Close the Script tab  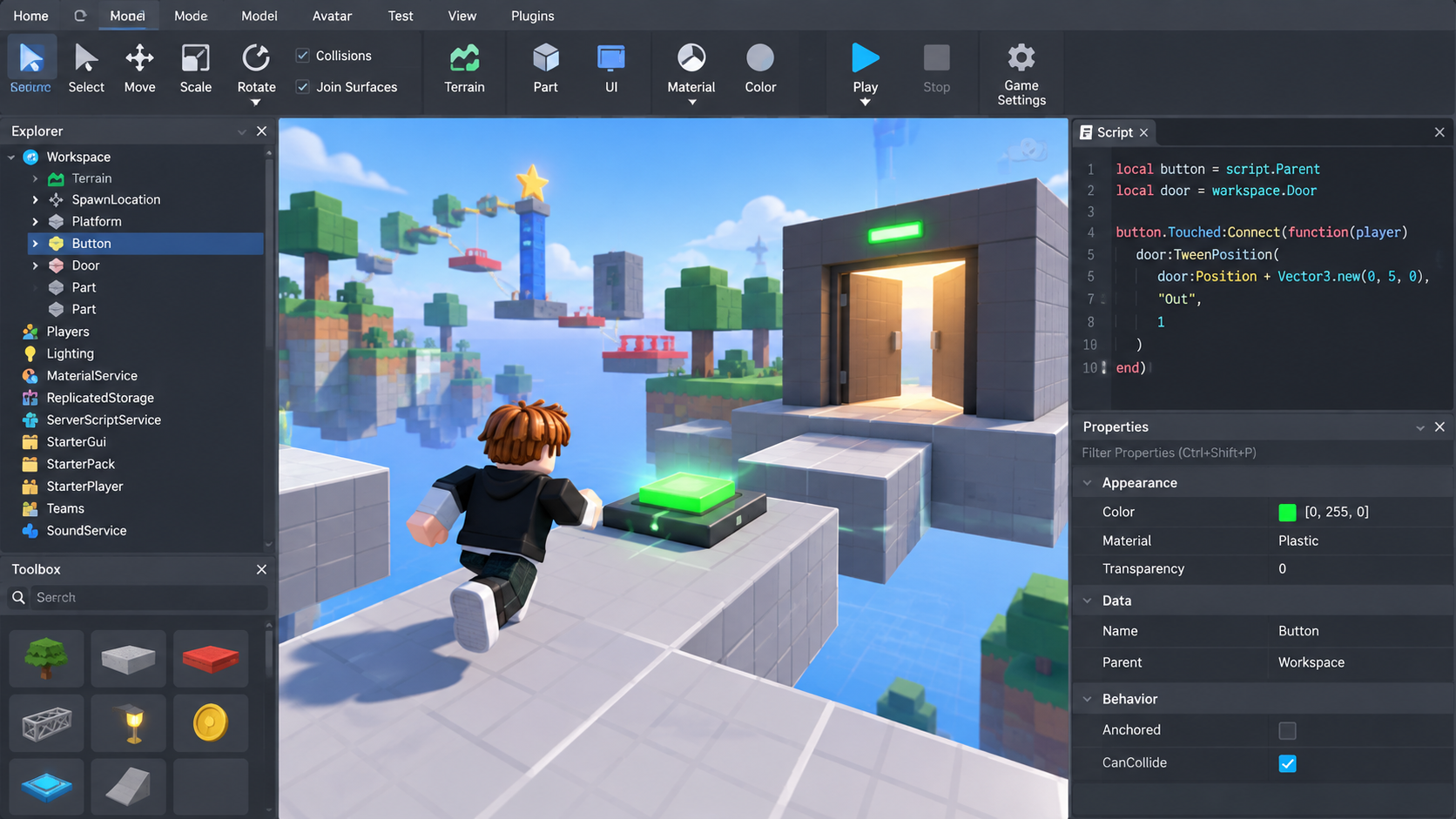pos(1144,132)
